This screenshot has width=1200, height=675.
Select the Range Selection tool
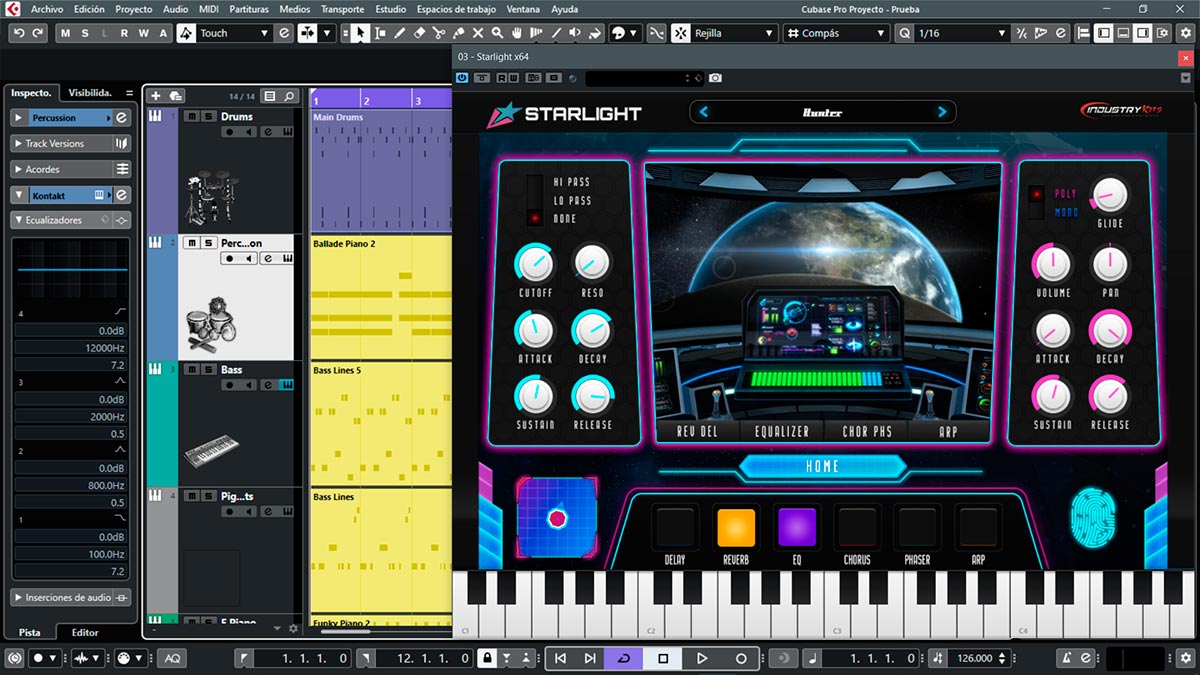[x=380, y=33]
